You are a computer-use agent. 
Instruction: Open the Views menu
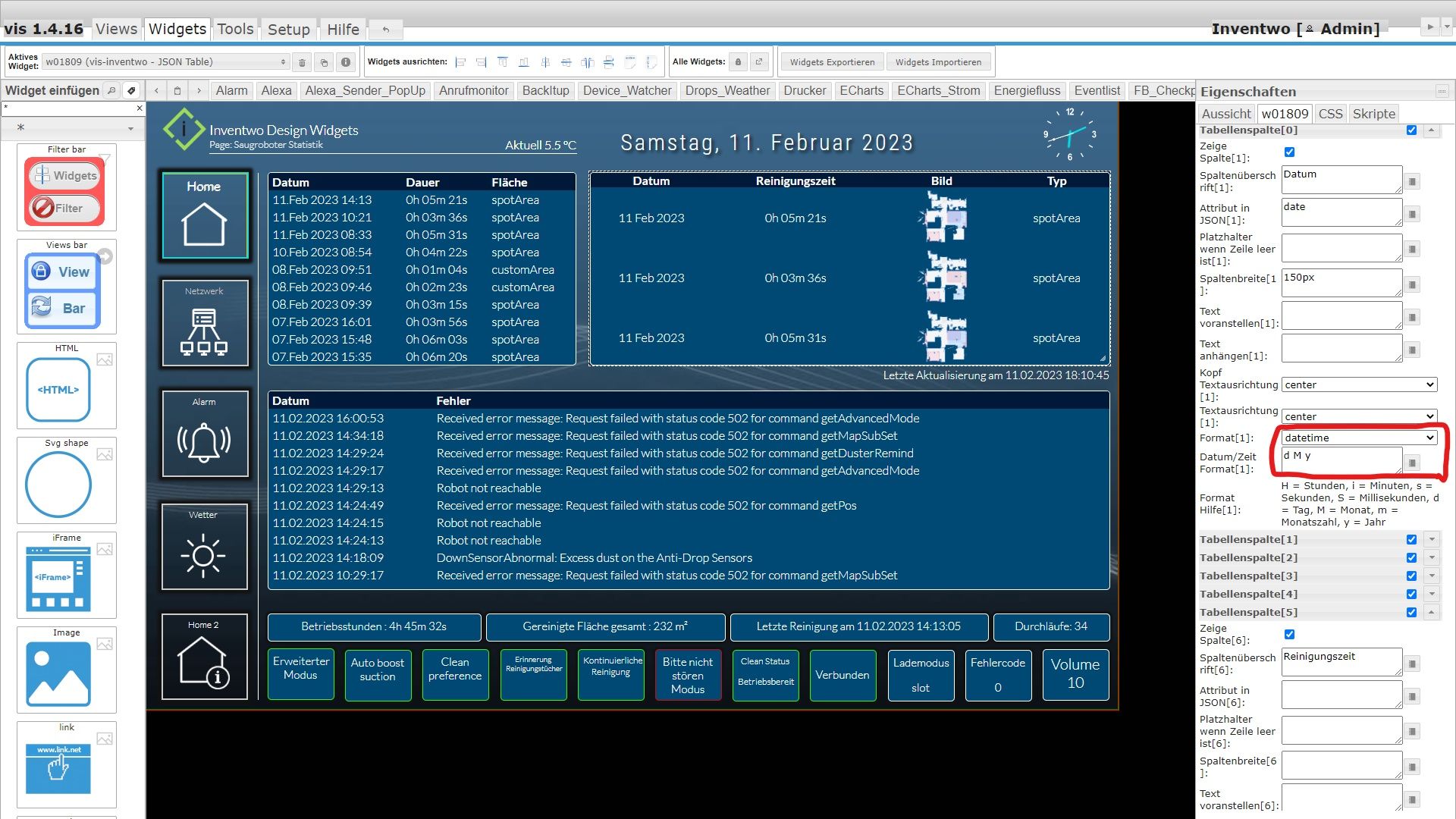pos(117,29)
